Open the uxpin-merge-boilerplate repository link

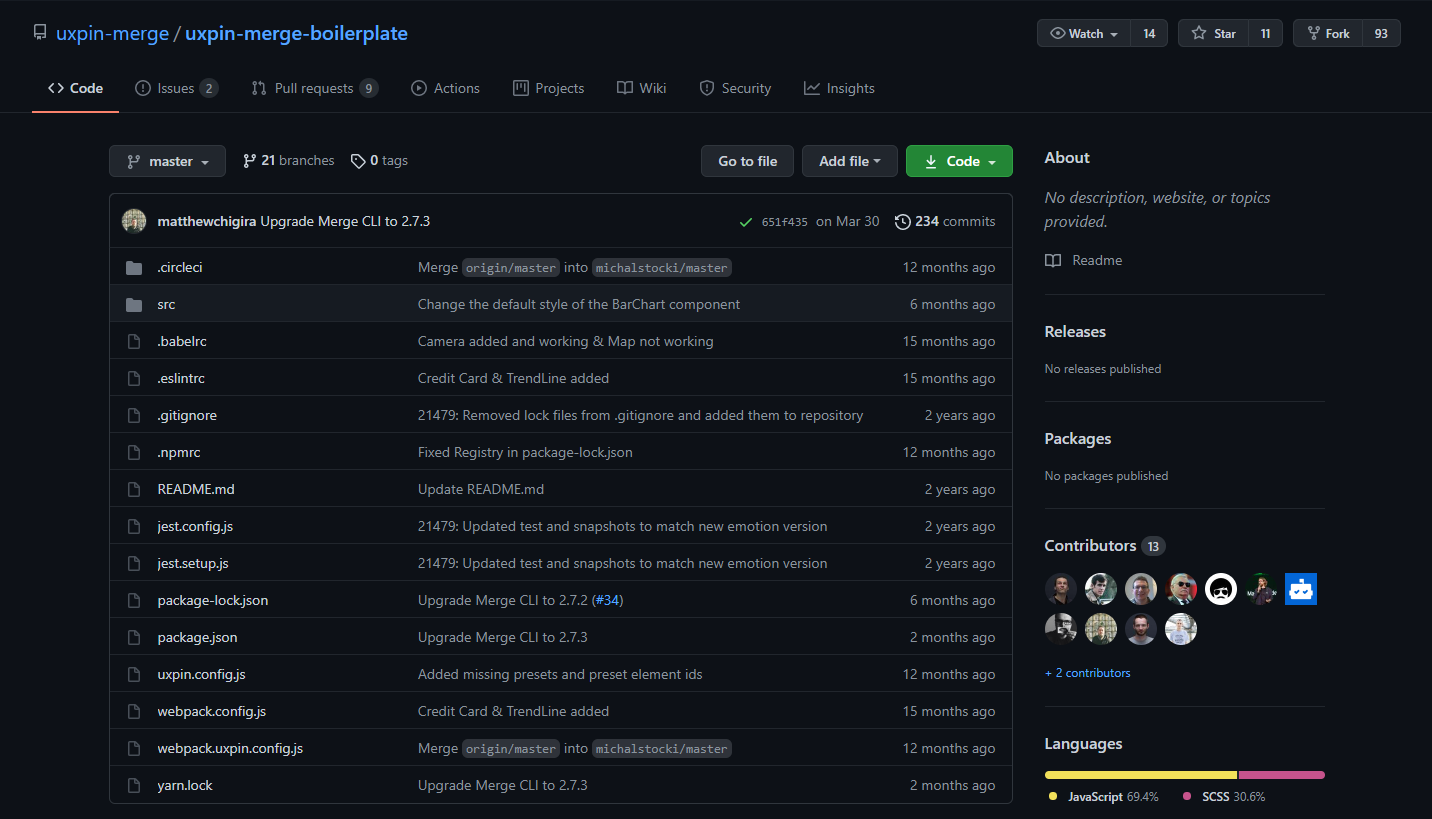tap(296, 33)
